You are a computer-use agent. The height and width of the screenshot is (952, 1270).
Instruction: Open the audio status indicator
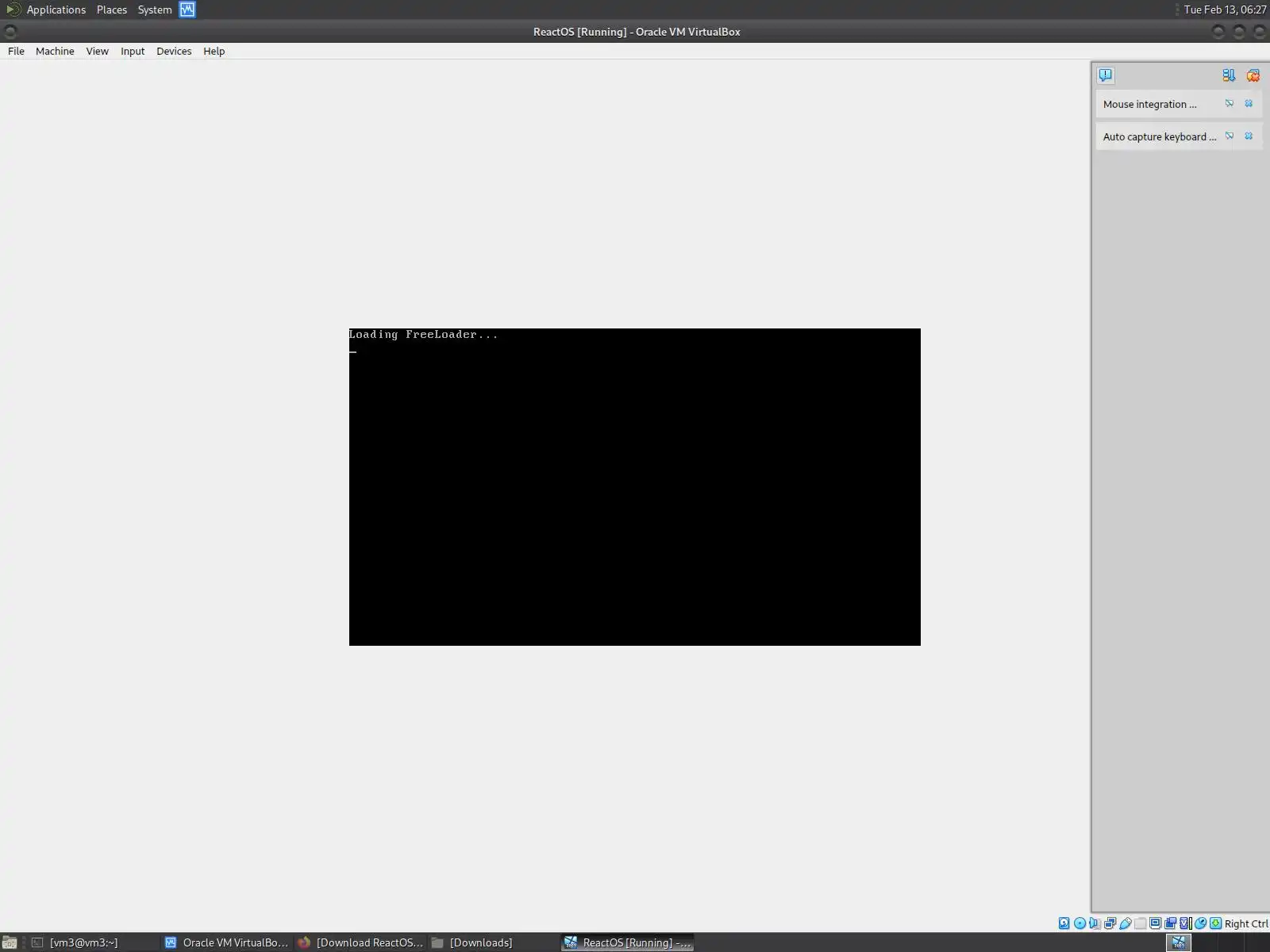(x=1095, y=923)
